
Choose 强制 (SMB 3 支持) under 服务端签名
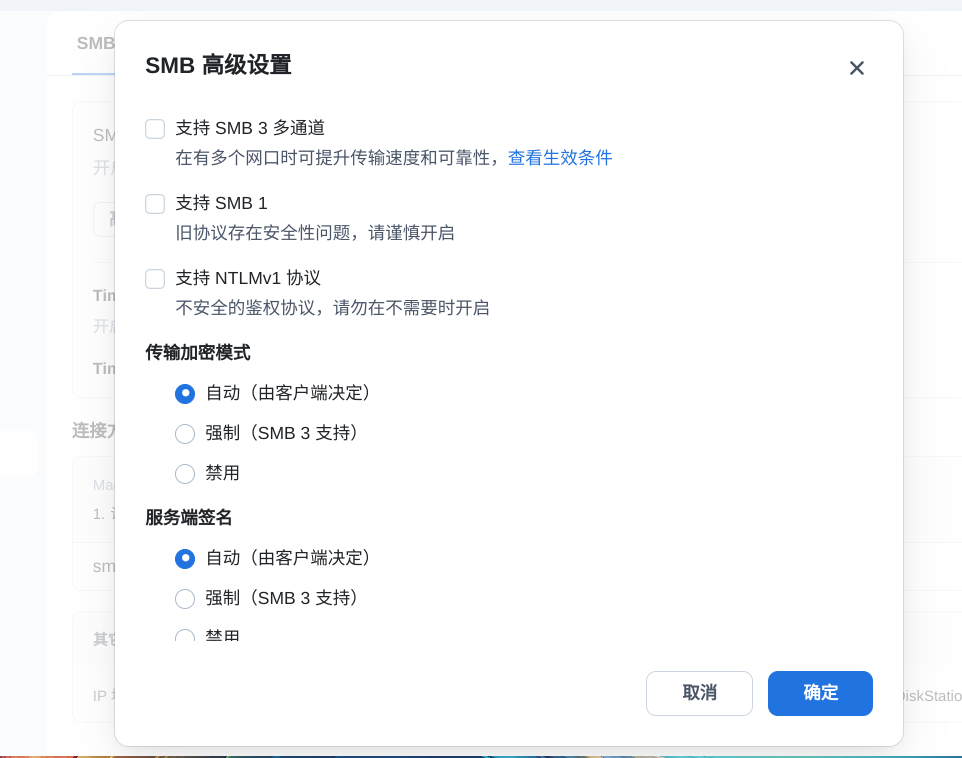point(185,598)
